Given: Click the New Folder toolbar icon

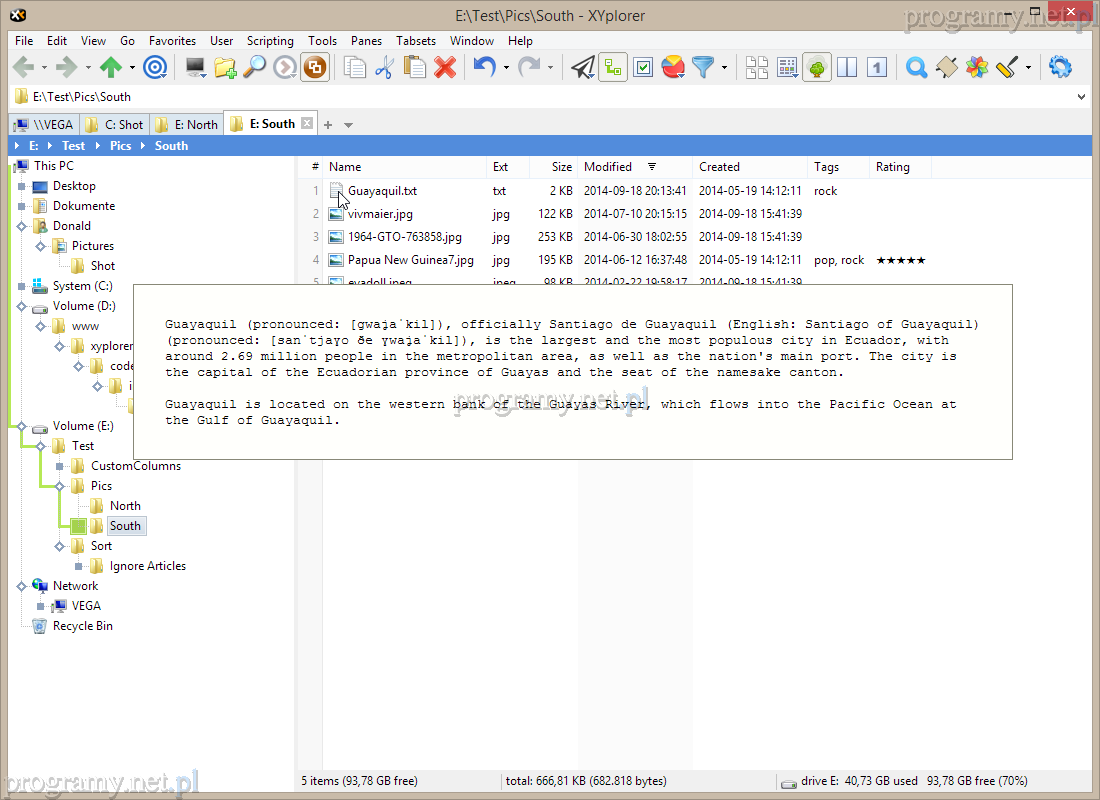Looking at the screenshot, I should point(225,68).
